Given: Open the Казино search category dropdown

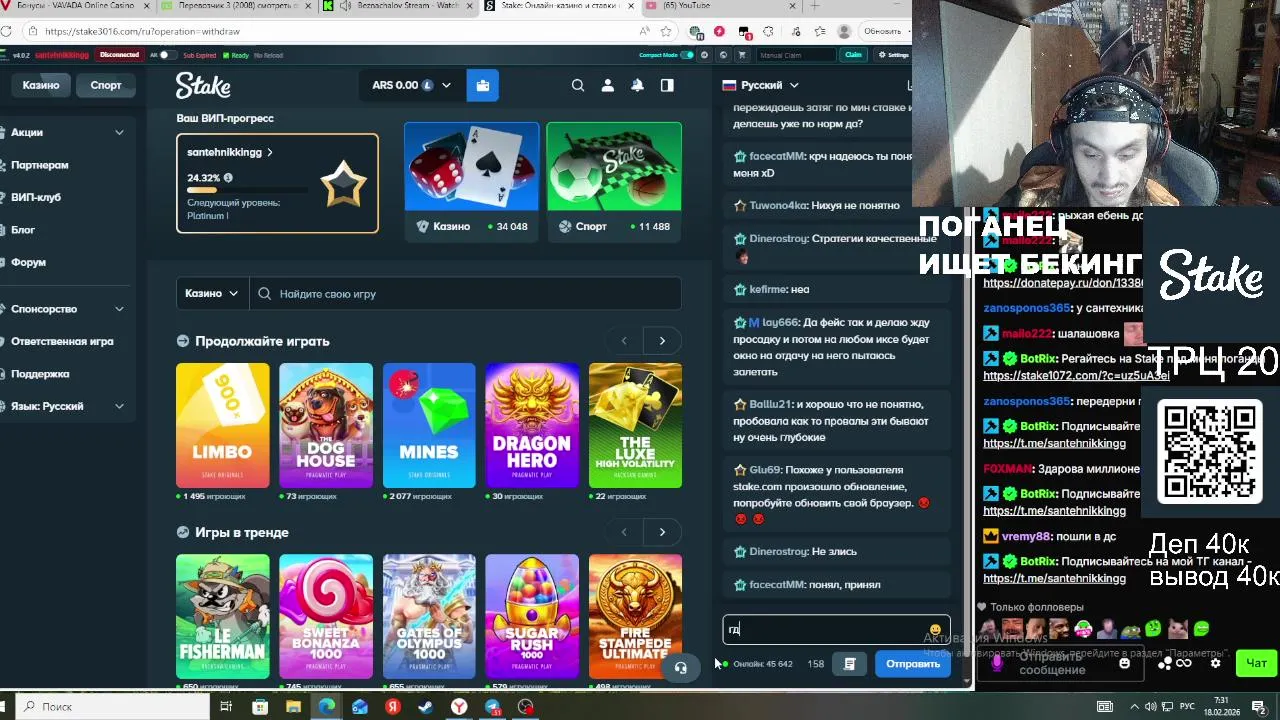Looking at the screenshot, I should (x=212, y=293).
